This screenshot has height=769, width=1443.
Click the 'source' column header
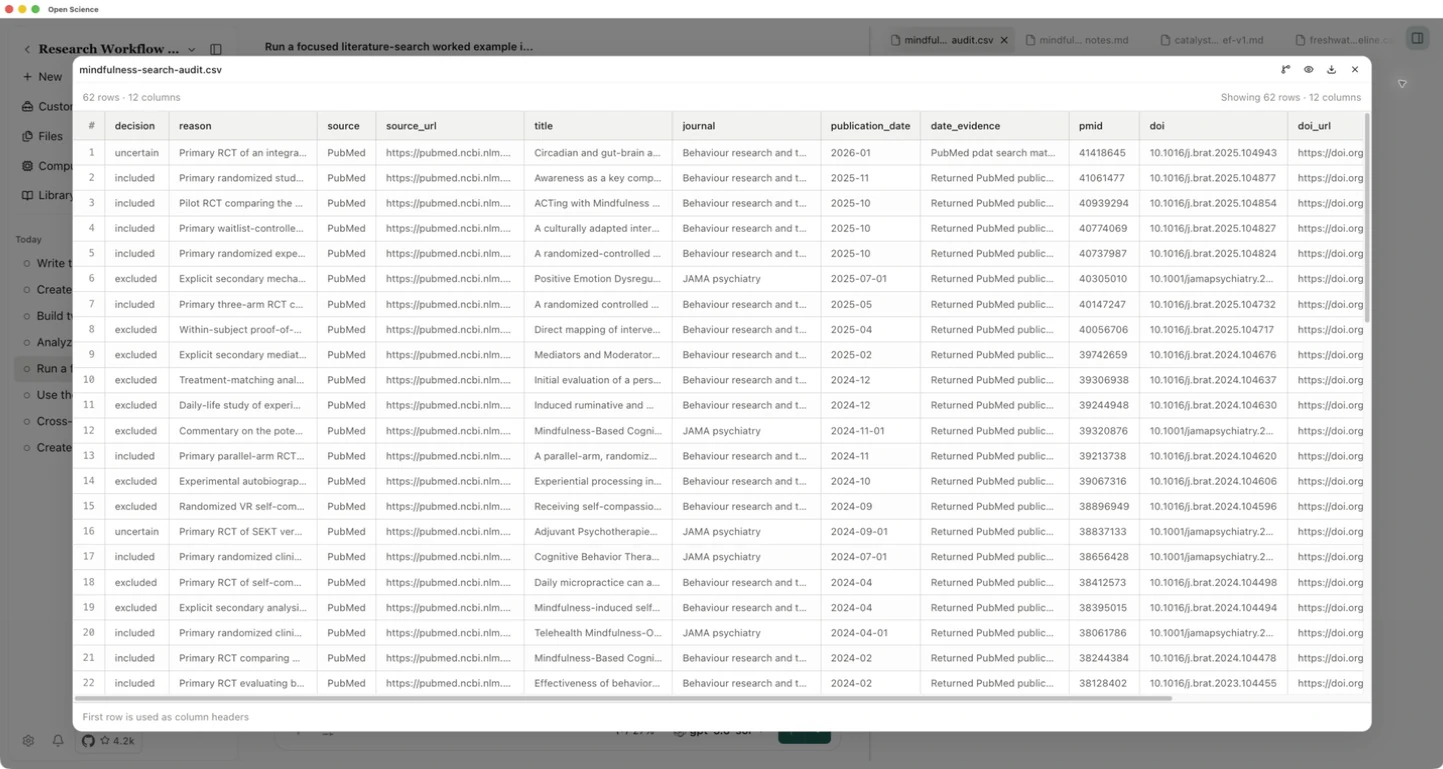(346, 126)
